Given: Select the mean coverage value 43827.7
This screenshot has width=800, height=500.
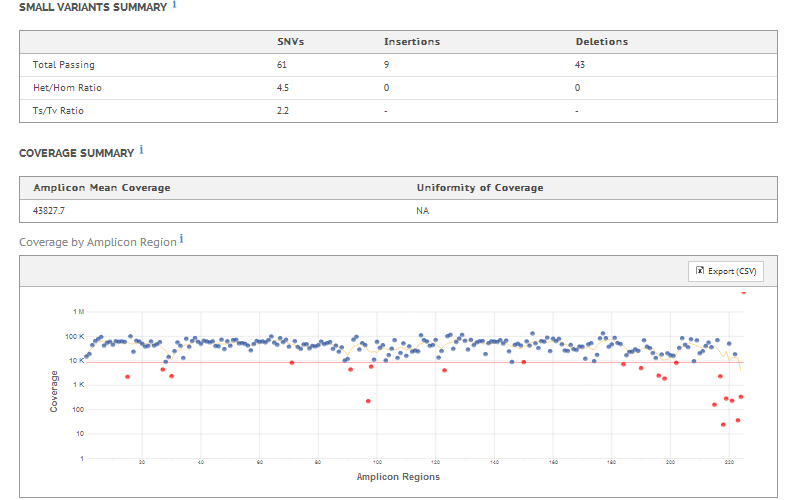Looking at the screenshot, I should [55, 211].
